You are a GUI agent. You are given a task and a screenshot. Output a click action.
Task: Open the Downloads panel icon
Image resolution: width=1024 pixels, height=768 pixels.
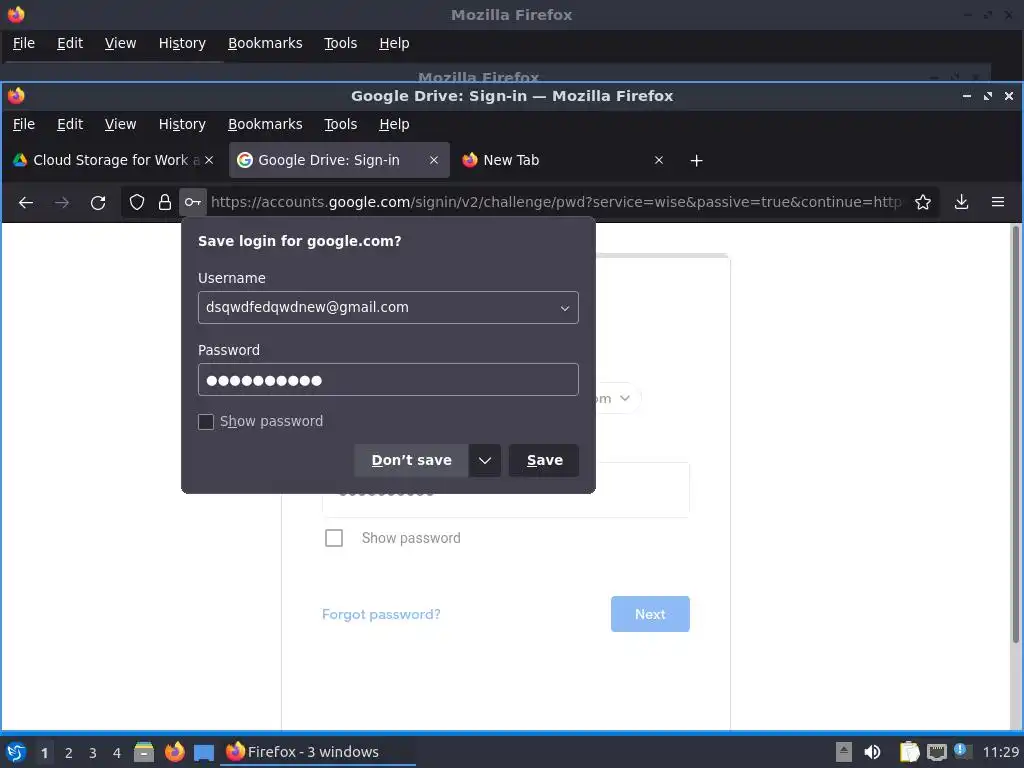coord(961,202)
